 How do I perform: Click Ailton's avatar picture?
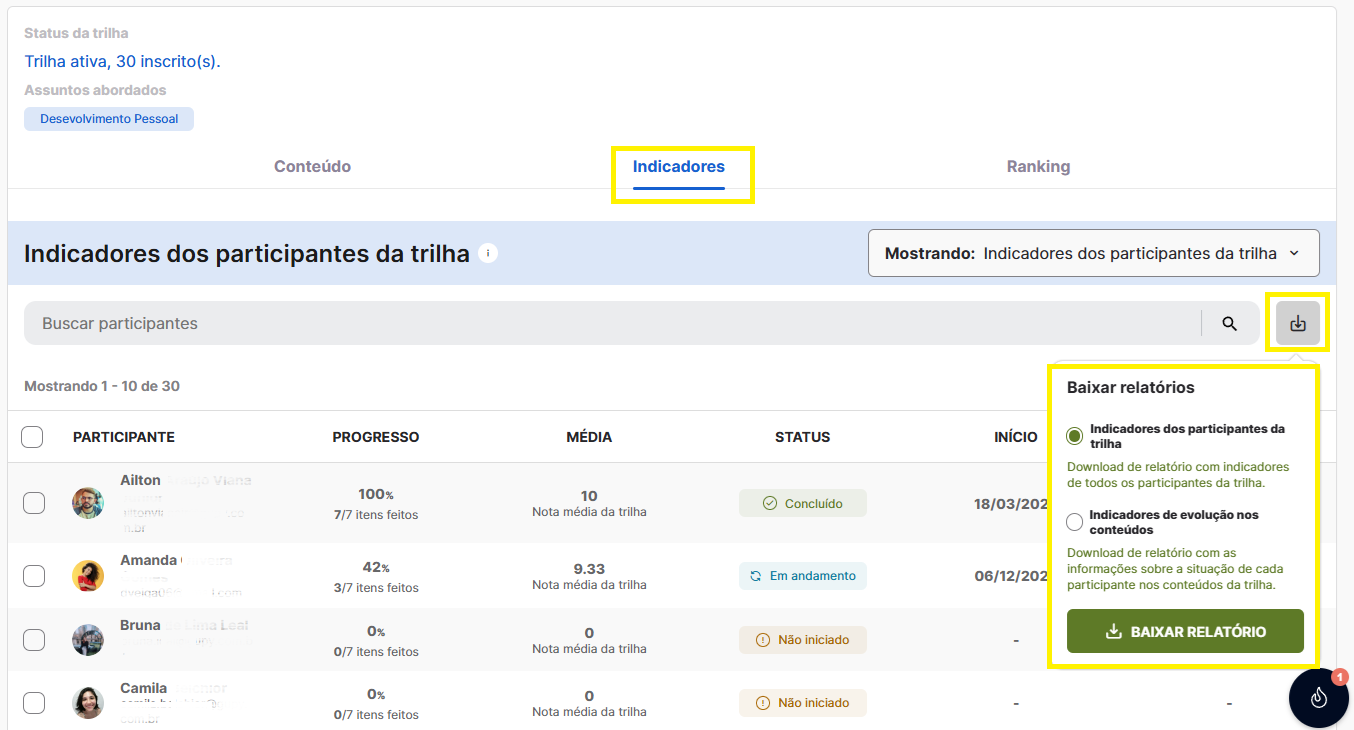pyautogui.click(x=88, y=503)
